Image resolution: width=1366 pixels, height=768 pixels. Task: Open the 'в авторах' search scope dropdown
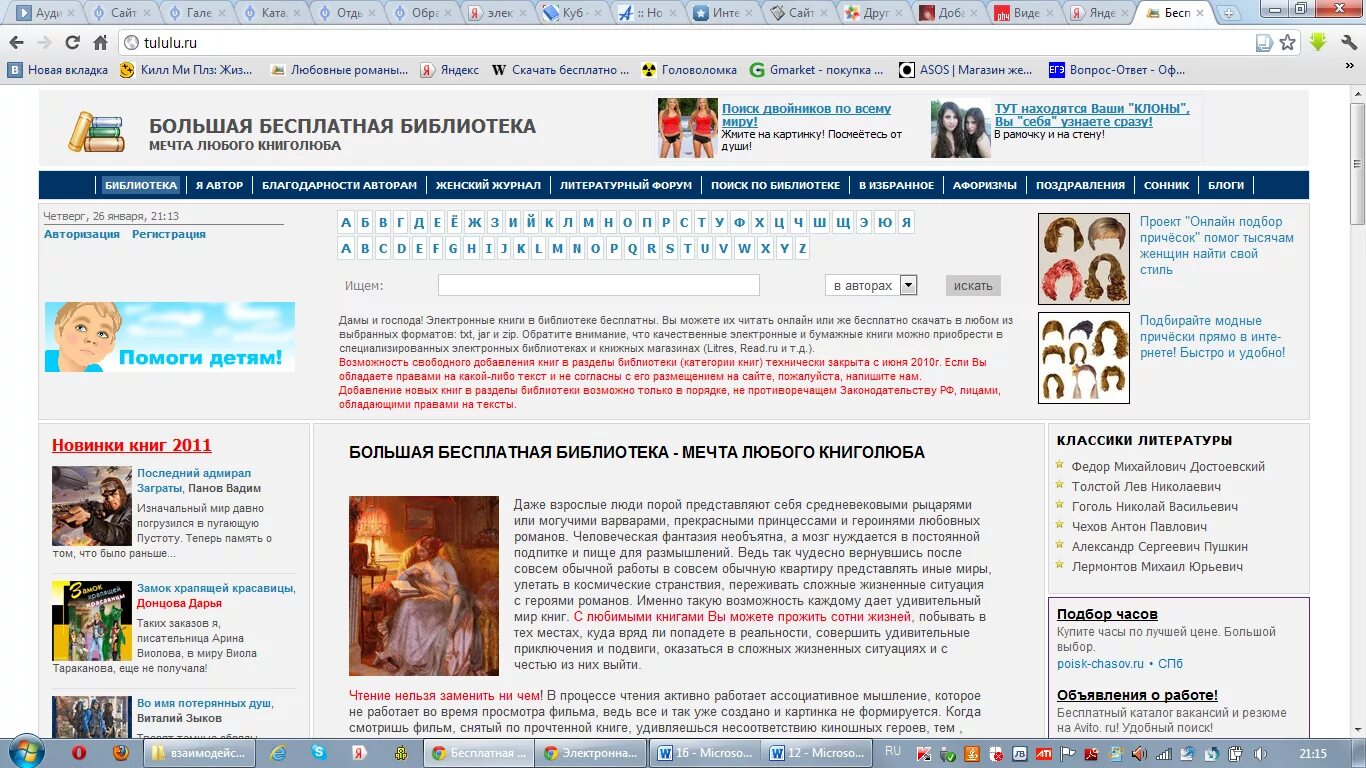(871, 285)
